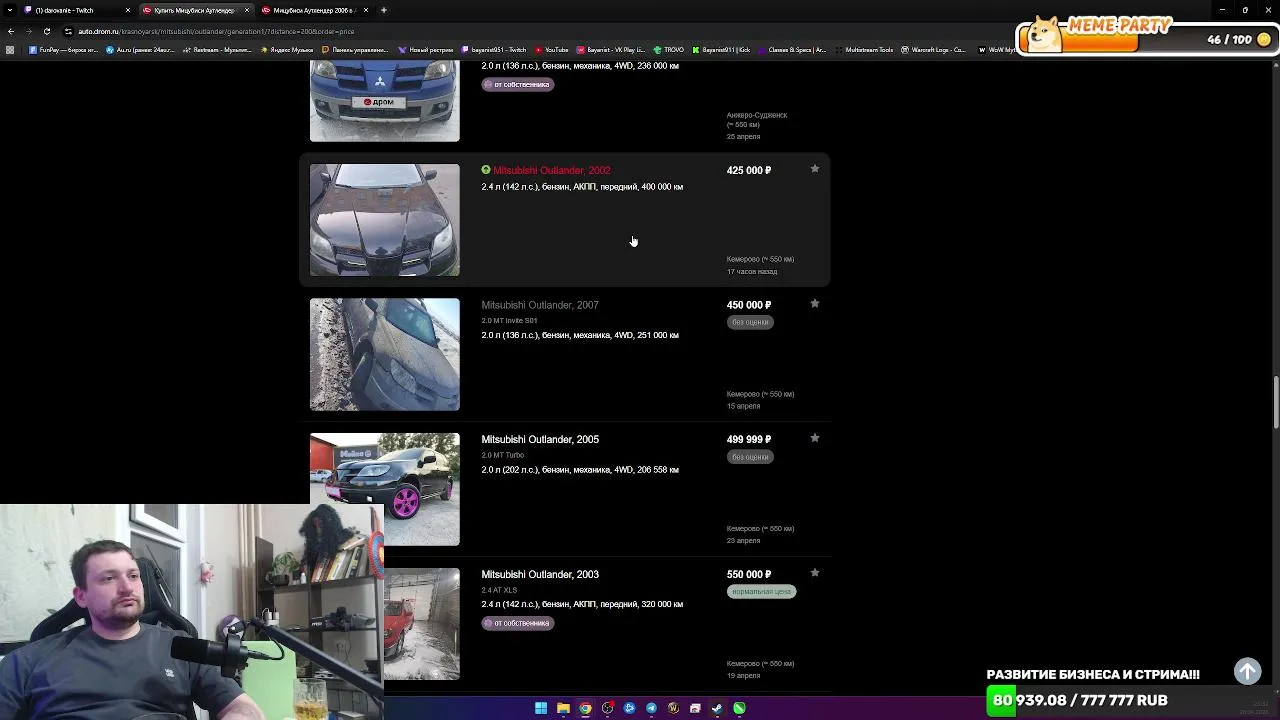Click от собственника badge on blue Outlander listing
This screenshot has width=1280, height=720.
pyautogui.click(x=518, y=84)
